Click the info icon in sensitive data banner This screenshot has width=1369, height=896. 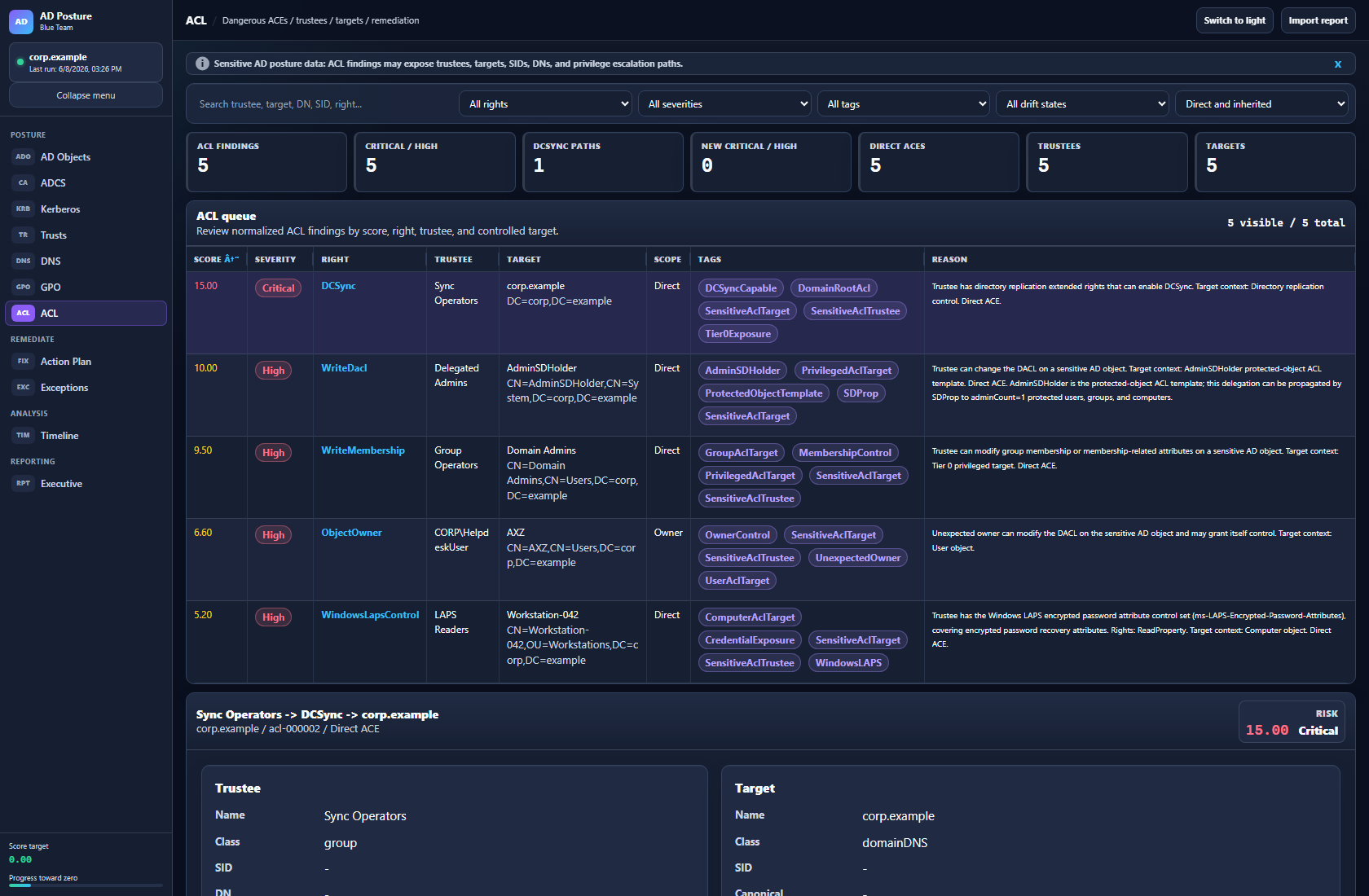[202, 64]
